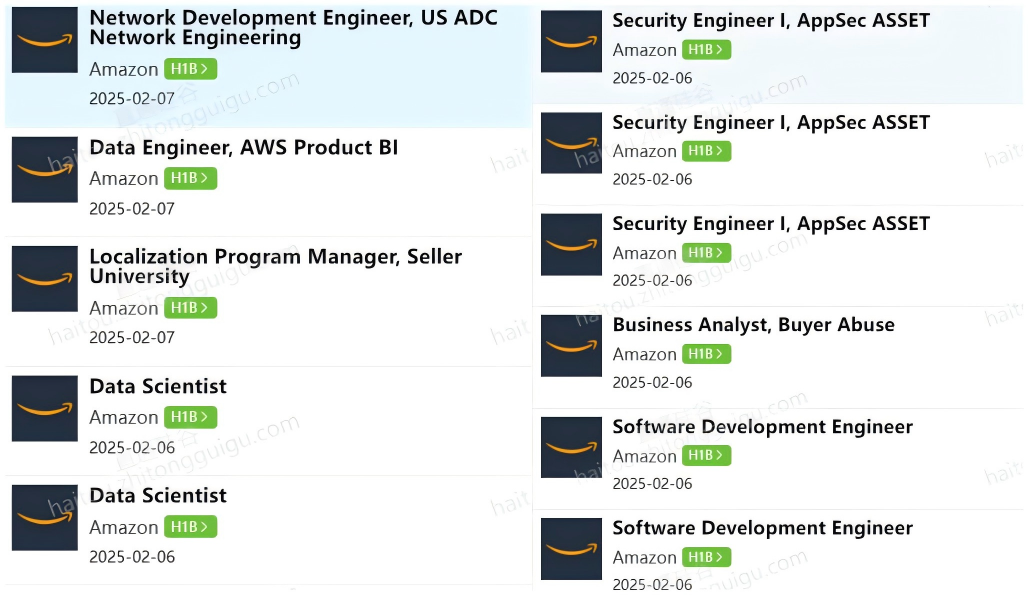Open the Data Engineer, AWS Product BI listing title
The width and height of the screenshot is (1028, 595).
(244, 147)
